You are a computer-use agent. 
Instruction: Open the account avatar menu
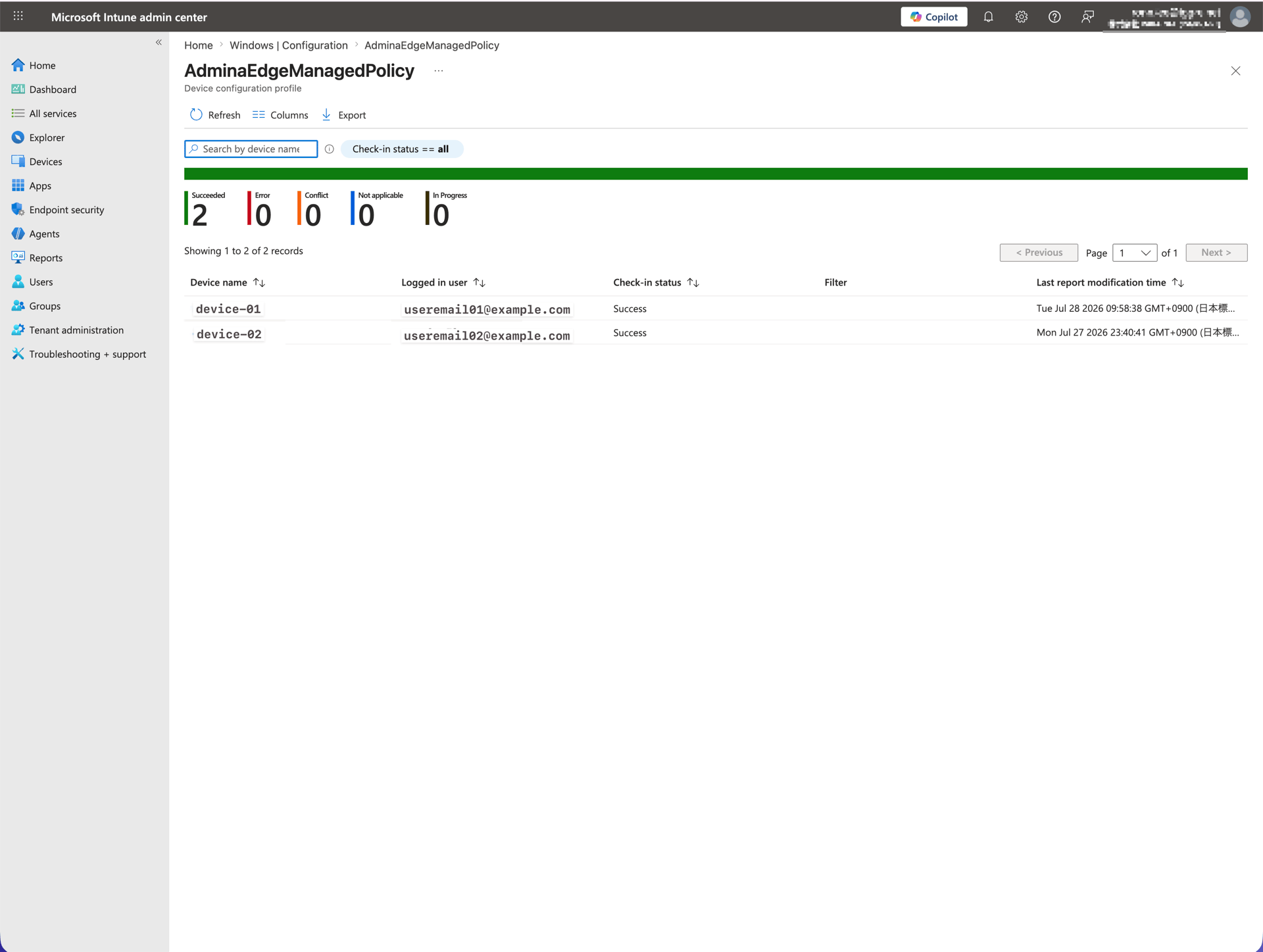click(x=1240, y=17)
